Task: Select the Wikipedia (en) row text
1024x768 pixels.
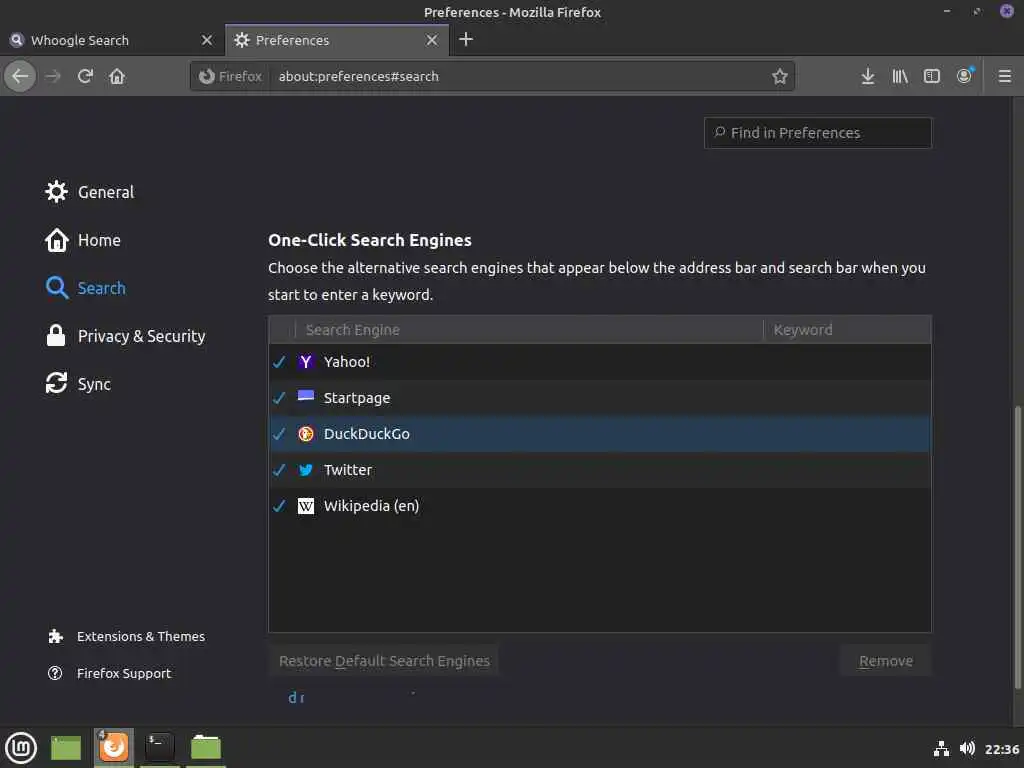Action: (x=372, y=505)
